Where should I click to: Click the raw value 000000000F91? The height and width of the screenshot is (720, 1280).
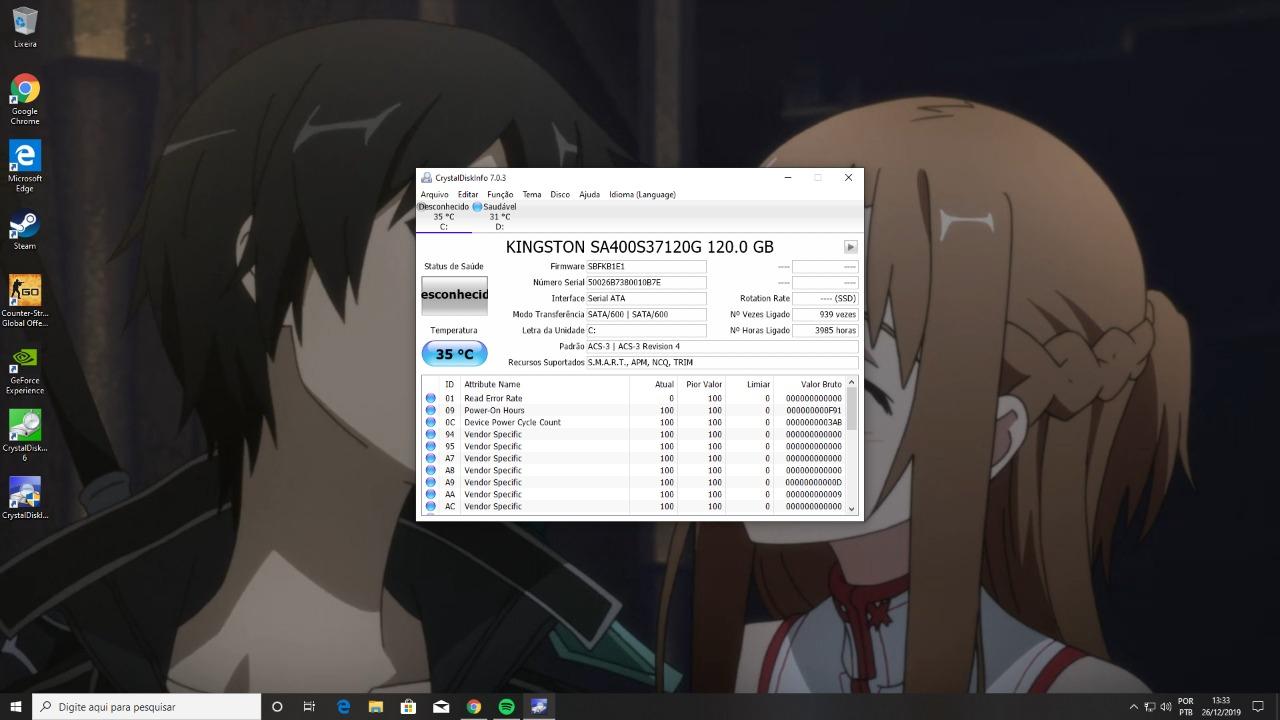[814, 410]
